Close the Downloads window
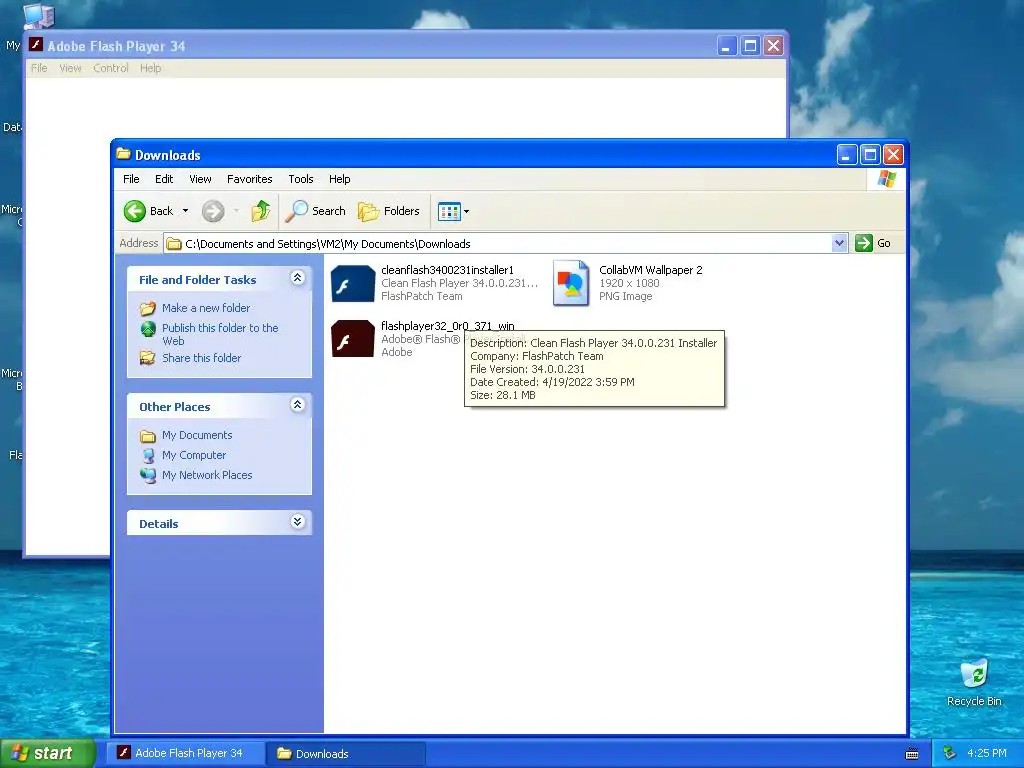1024x768 pixels. point(893,155)
